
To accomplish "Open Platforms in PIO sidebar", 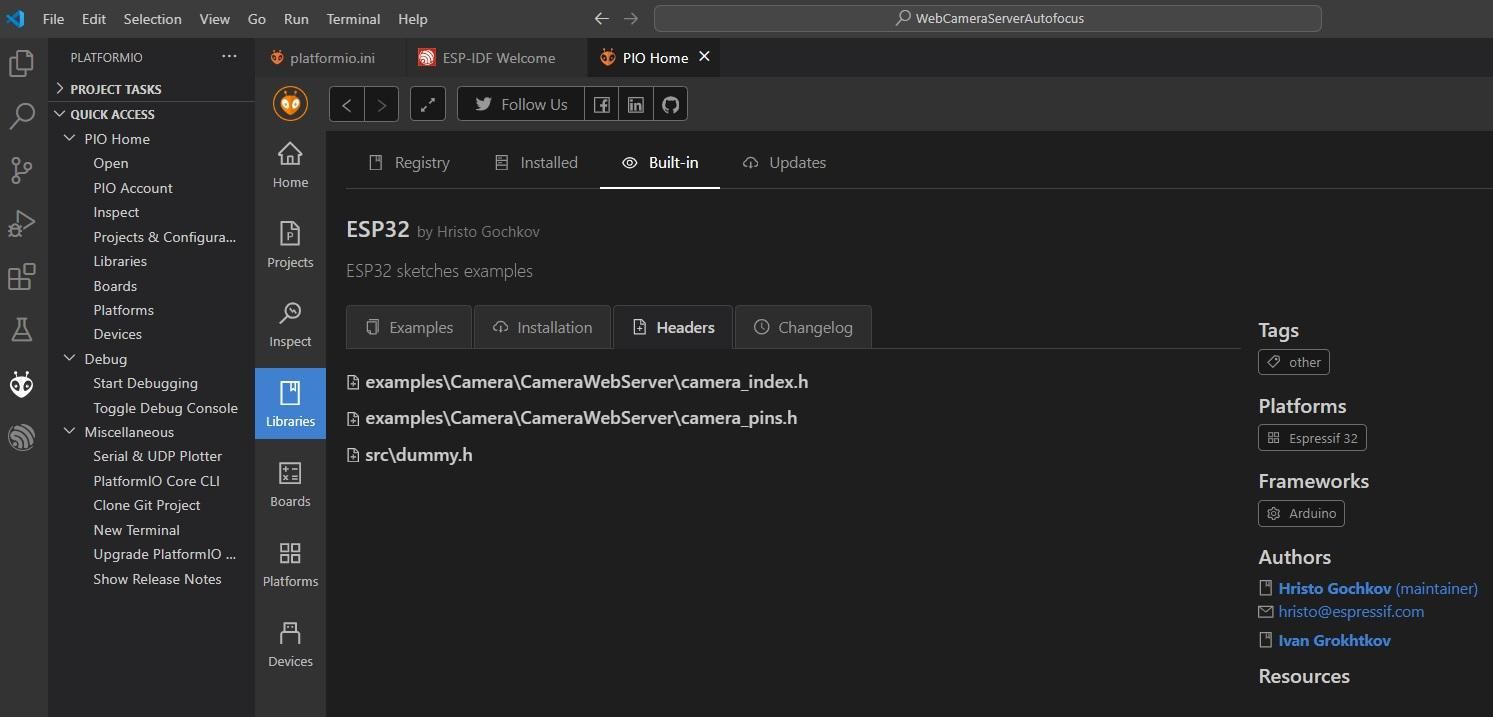I will pyautogui.click(x=290, y=564).
